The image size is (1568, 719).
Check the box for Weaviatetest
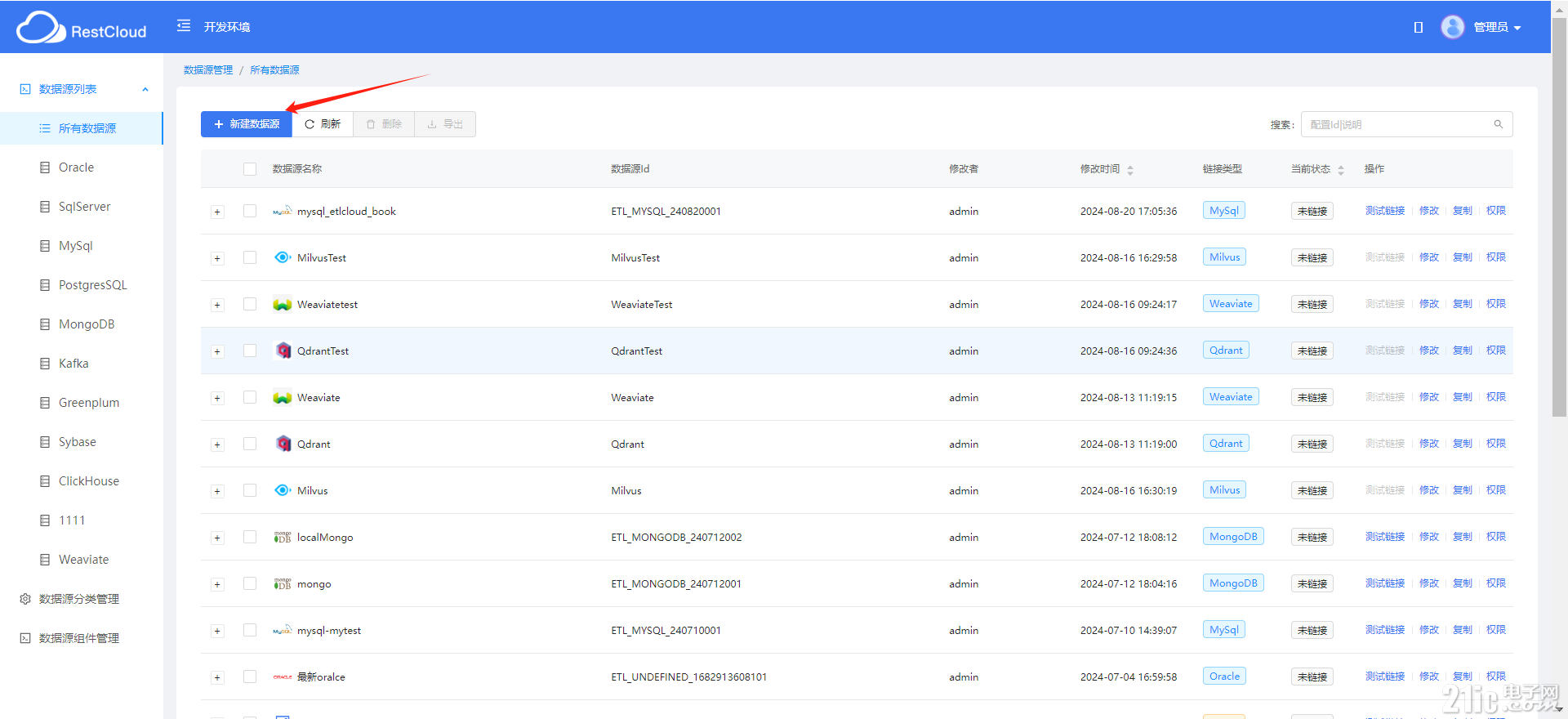click(x=250, y=304)
